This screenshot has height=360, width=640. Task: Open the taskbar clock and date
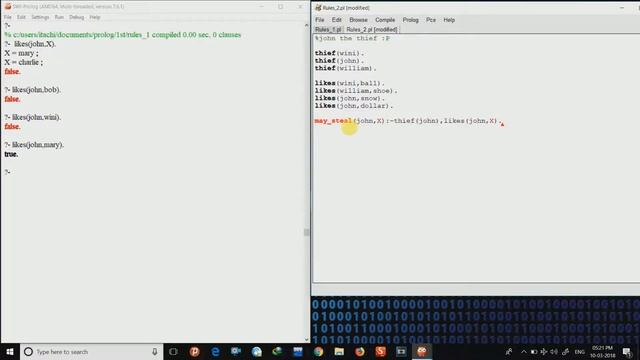[x=602, y=351]
